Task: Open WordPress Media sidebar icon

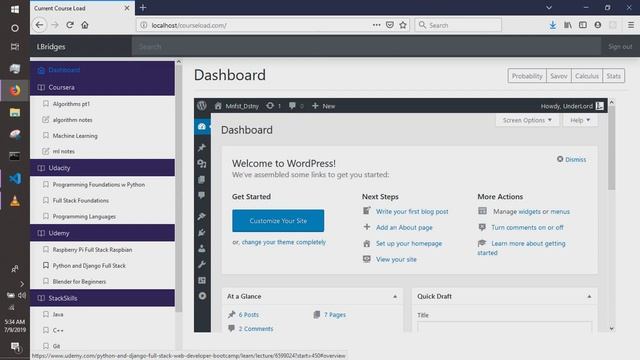Action: tap(202, 164)
